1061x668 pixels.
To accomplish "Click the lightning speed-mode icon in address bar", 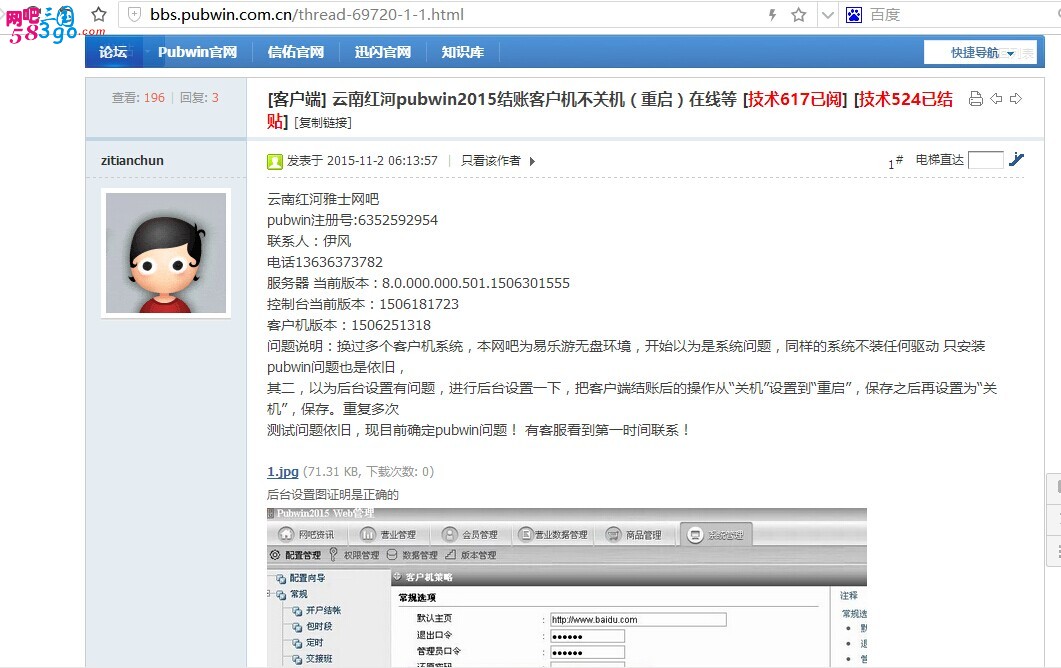I will click(x=772, y=15).
